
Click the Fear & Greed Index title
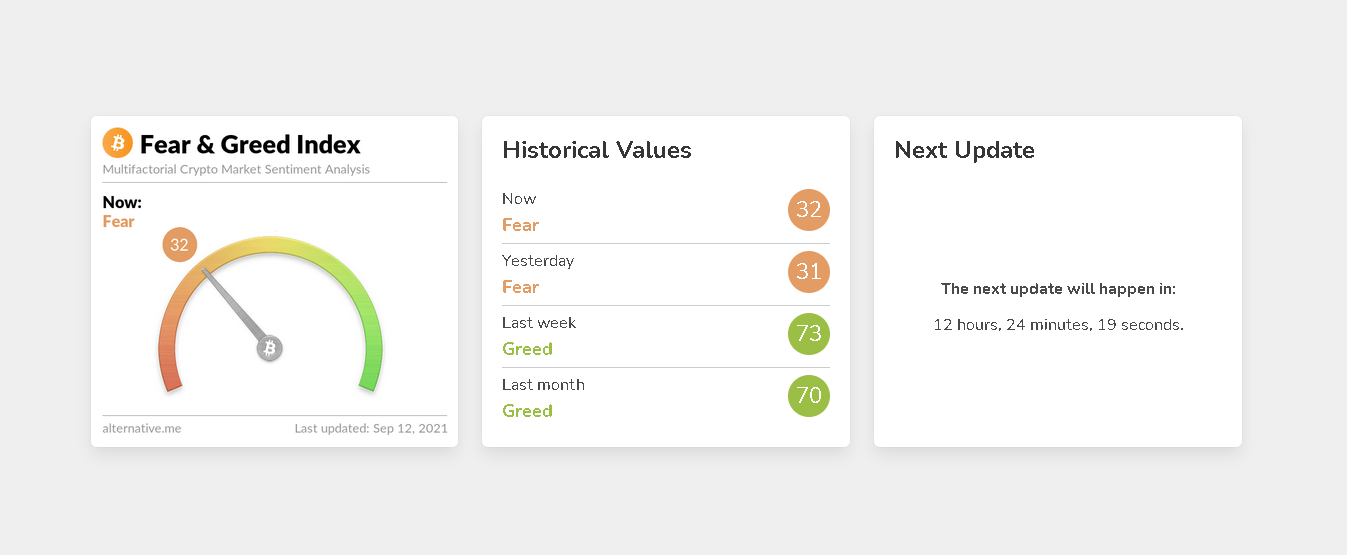tap(250, 144)
